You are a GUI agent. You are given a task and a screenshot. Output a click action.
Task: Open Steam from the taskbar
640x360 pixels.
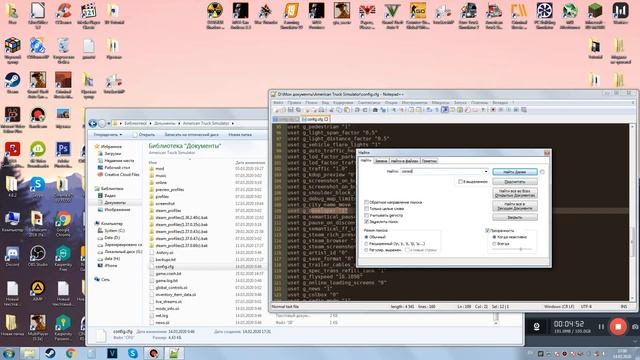(50, 353)
